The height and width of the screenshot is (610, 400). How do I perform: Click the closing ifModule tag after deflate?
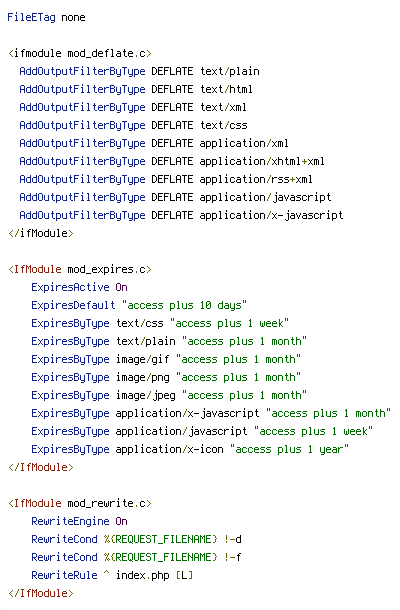coord(41,233)
